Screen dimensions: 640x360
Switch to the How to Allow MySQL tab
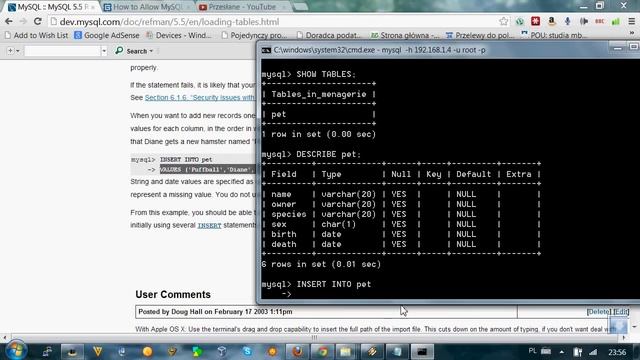[x=147, y=7]
